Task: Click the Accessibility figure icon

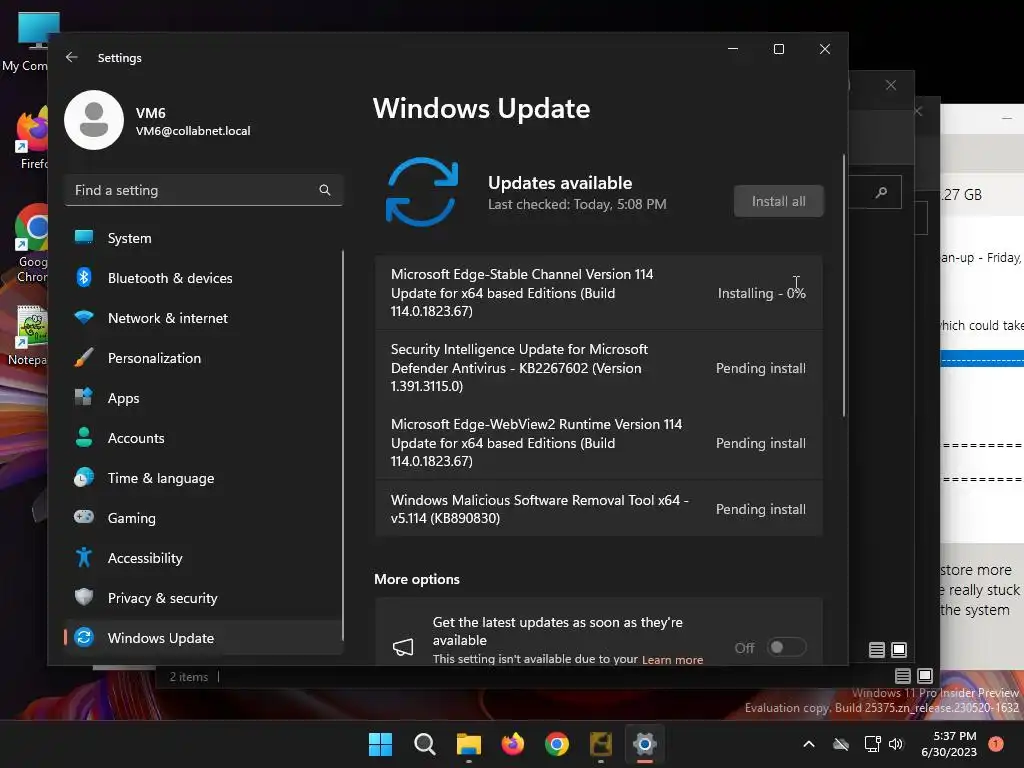Action: tap(84, 557)
